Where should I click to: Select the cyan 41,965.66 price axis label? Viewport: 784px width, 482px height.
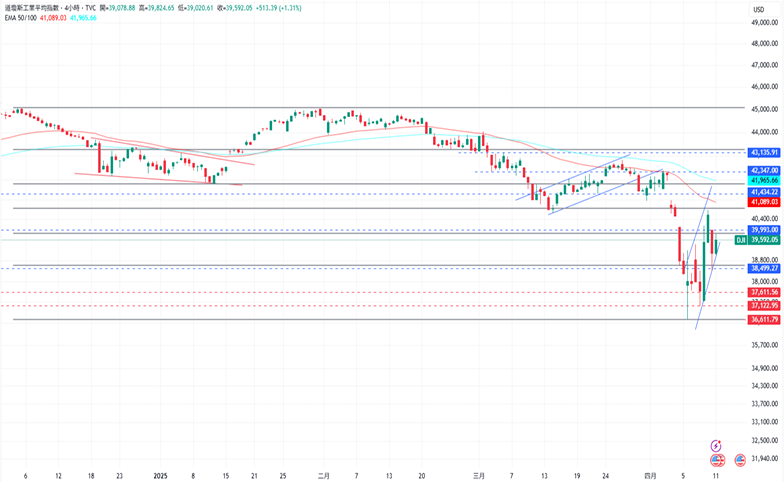click(x=764, y=180)
